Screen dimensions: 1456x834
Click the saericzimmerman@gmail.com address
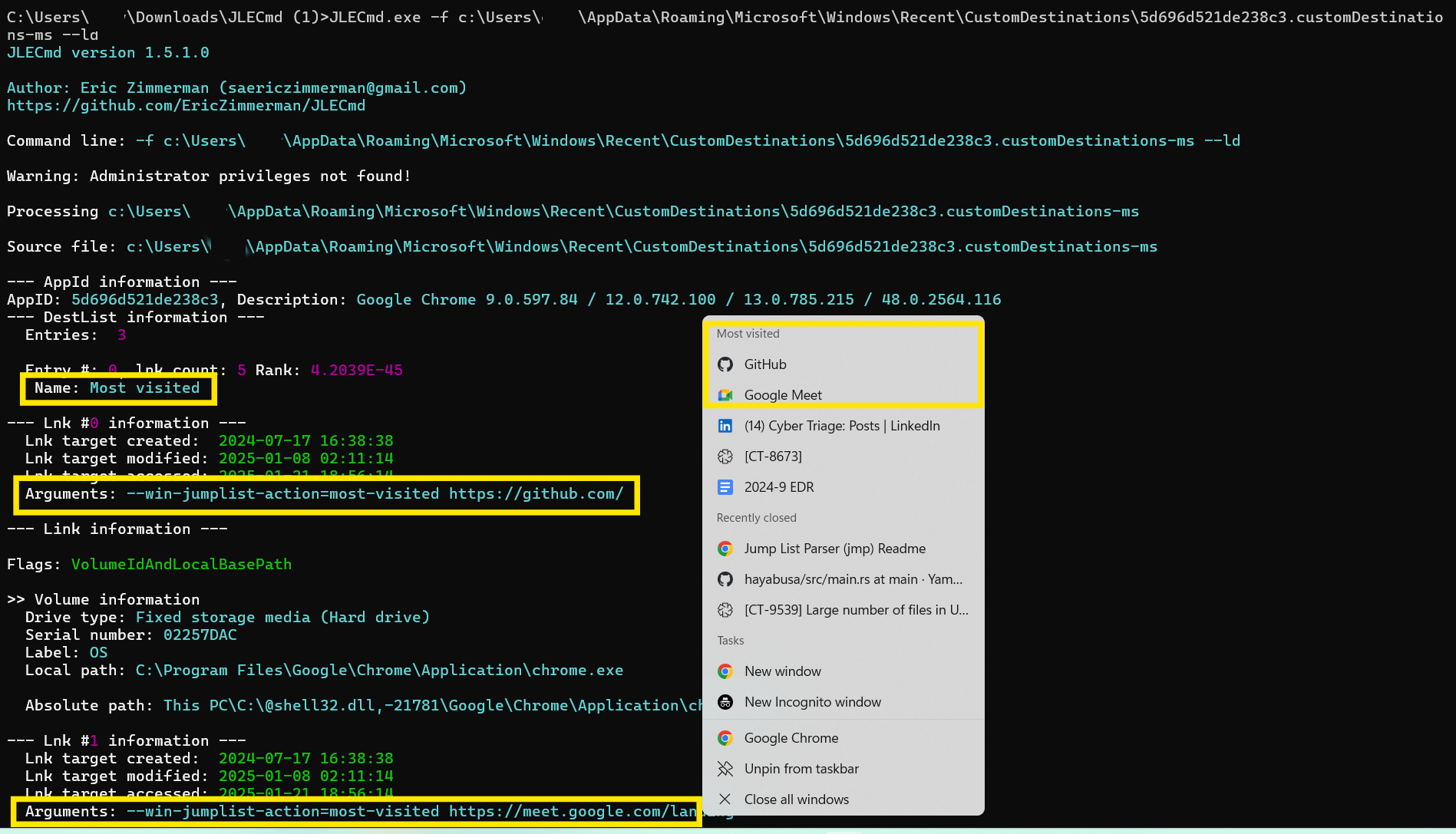click(343, 87)
